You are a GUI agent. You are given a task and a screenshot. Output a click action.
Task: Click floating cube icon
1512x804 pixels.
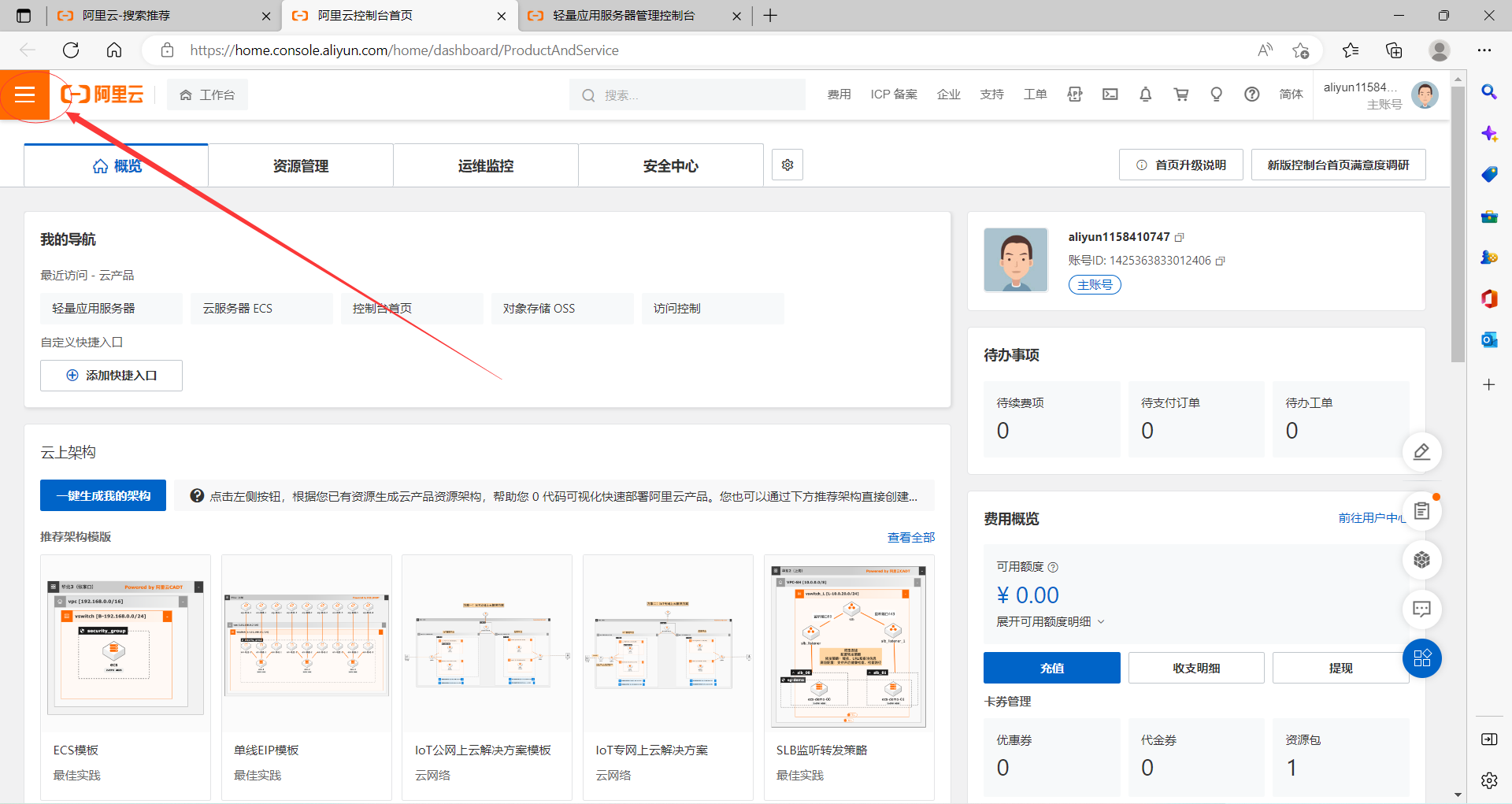[x=1421, y=560]
